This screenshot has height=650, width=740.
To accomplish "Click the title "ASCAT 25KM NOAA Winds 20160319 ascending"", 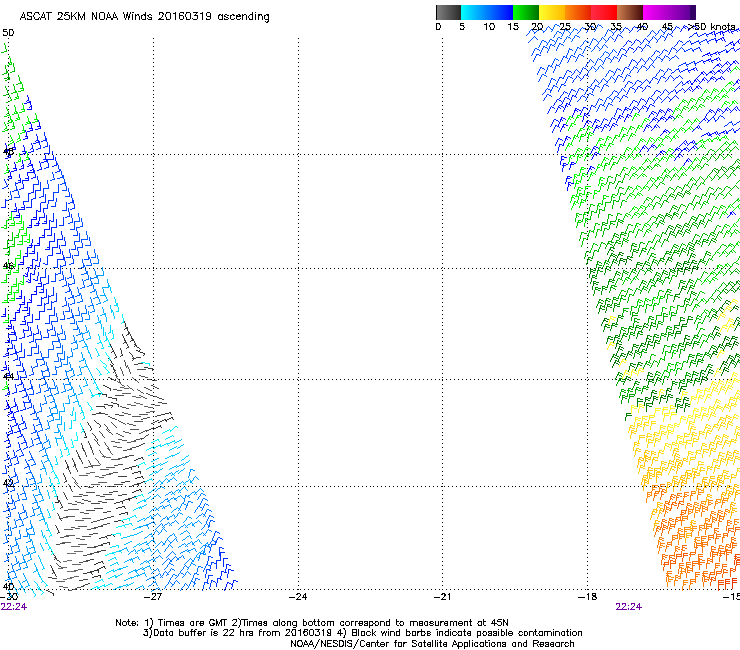I will 144,17.
